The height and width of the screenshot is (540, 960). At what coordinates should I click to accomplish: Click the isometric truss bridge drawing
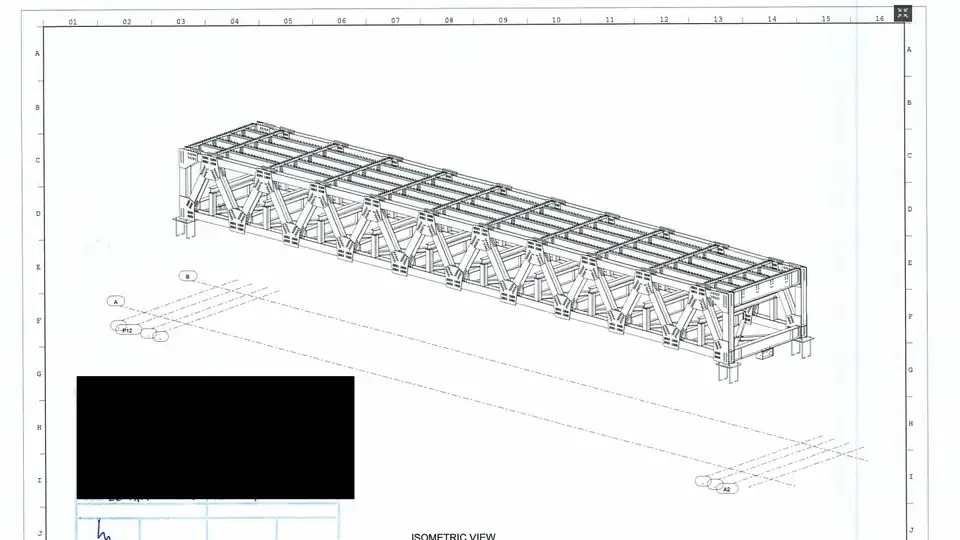[x=493, y=251]
